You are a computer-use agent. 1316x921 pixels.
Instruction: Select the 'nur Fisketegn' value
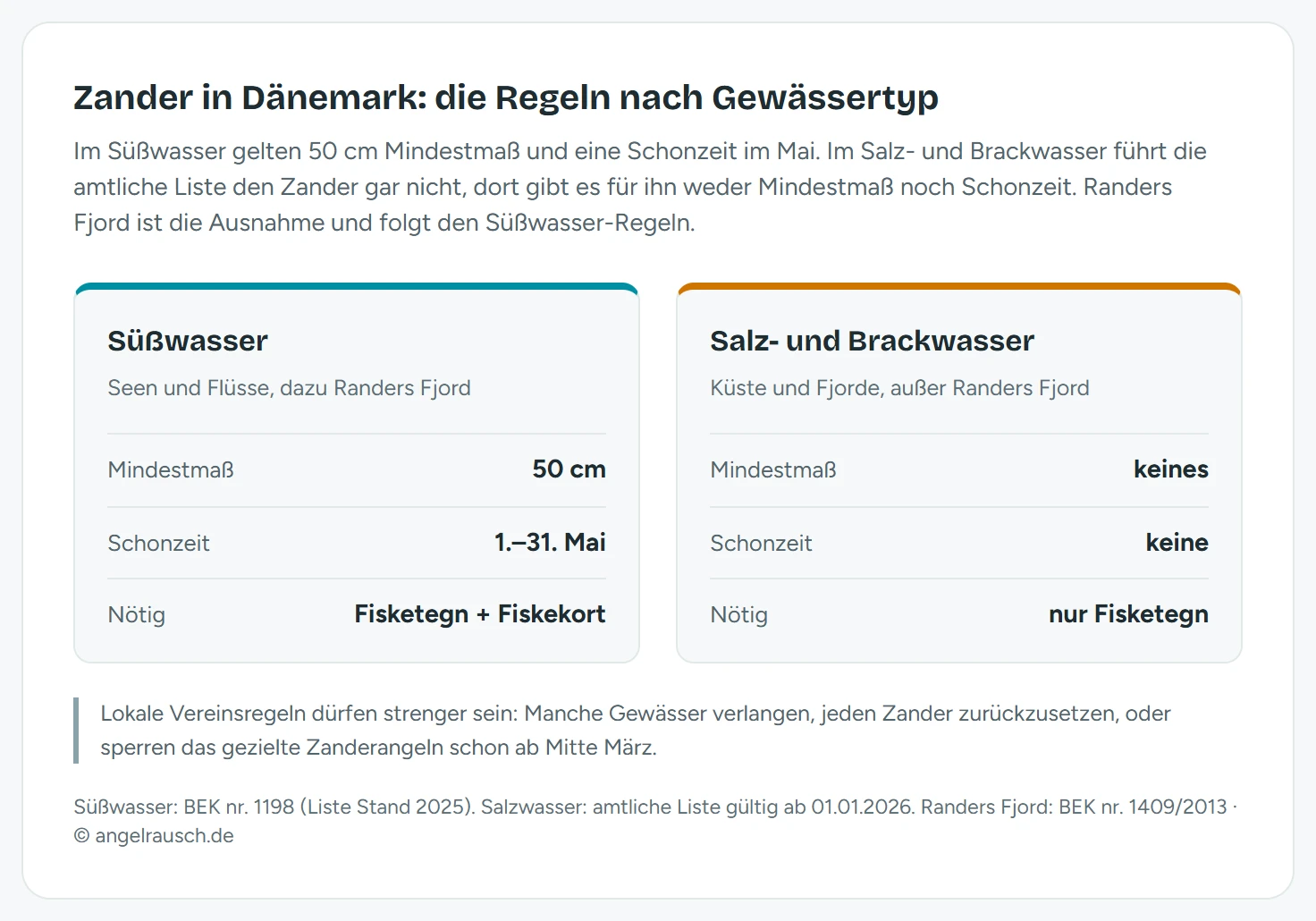(1128, 614)
